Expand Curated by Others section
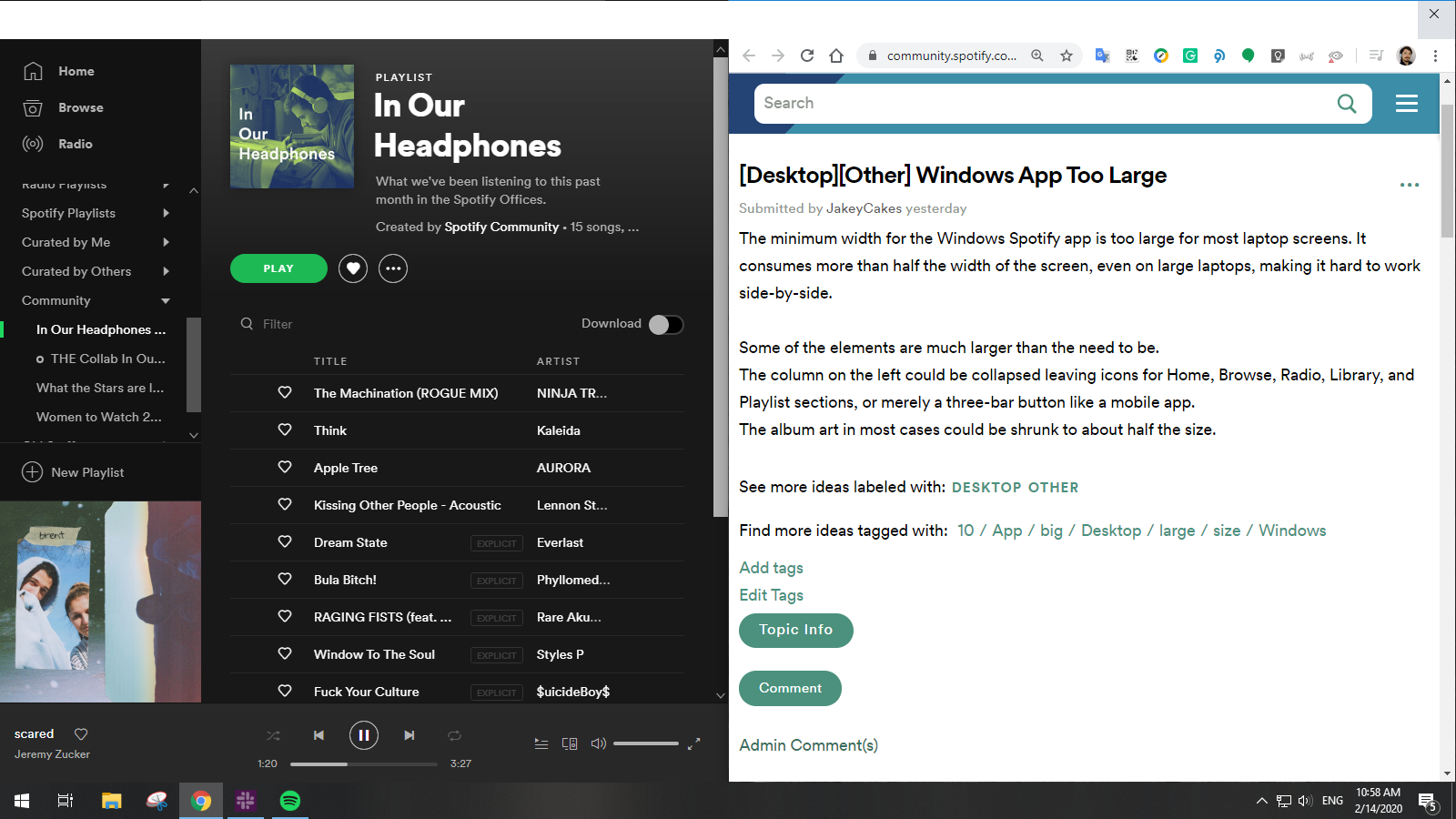This screenshot has width=1456, height=819. pyautogui.click(x=166, y=271)
